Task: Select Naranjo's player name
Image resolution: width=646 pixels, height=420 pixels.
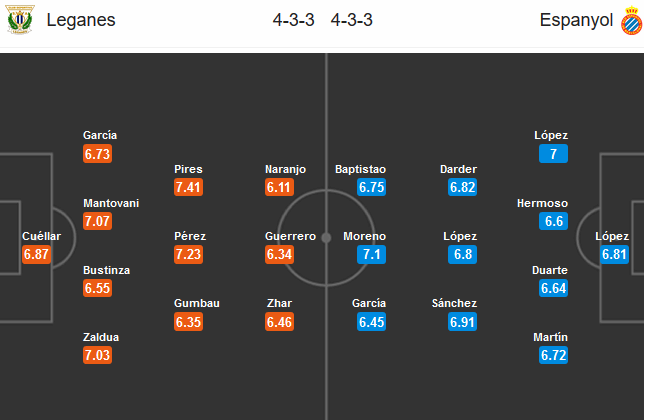Action: (285, 170)
